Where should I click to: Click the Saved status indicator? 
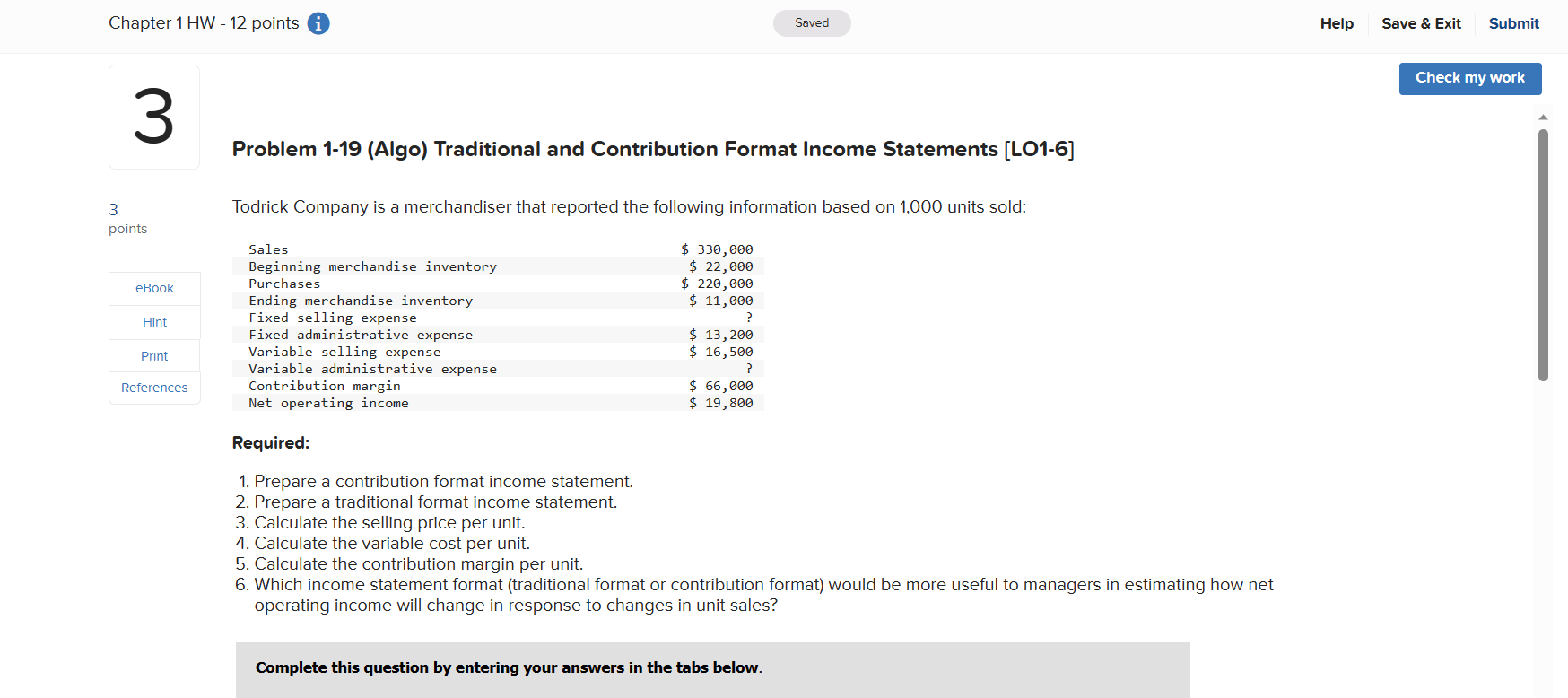[x=811, y=23]
